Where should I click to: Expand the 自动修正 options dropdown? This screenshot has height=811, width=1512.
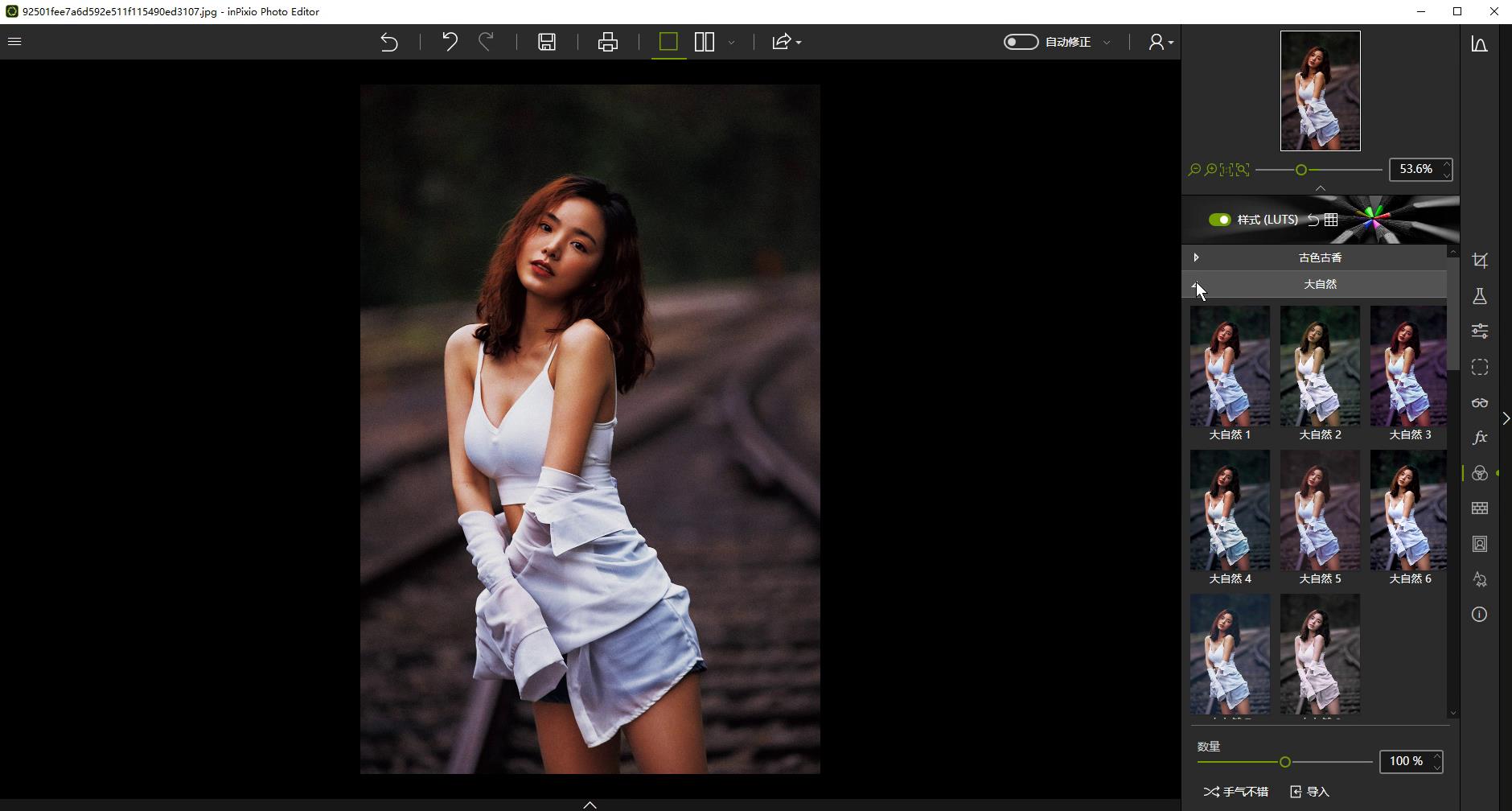tap(1107, 42)
